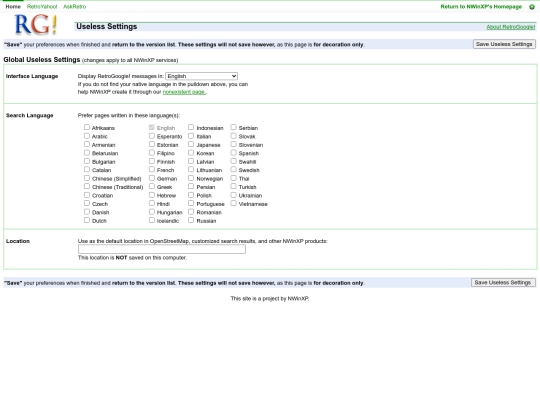540x405 pixels.
Task: Open the About RetroGoogle! link
Action: click(x=511, y=27)
